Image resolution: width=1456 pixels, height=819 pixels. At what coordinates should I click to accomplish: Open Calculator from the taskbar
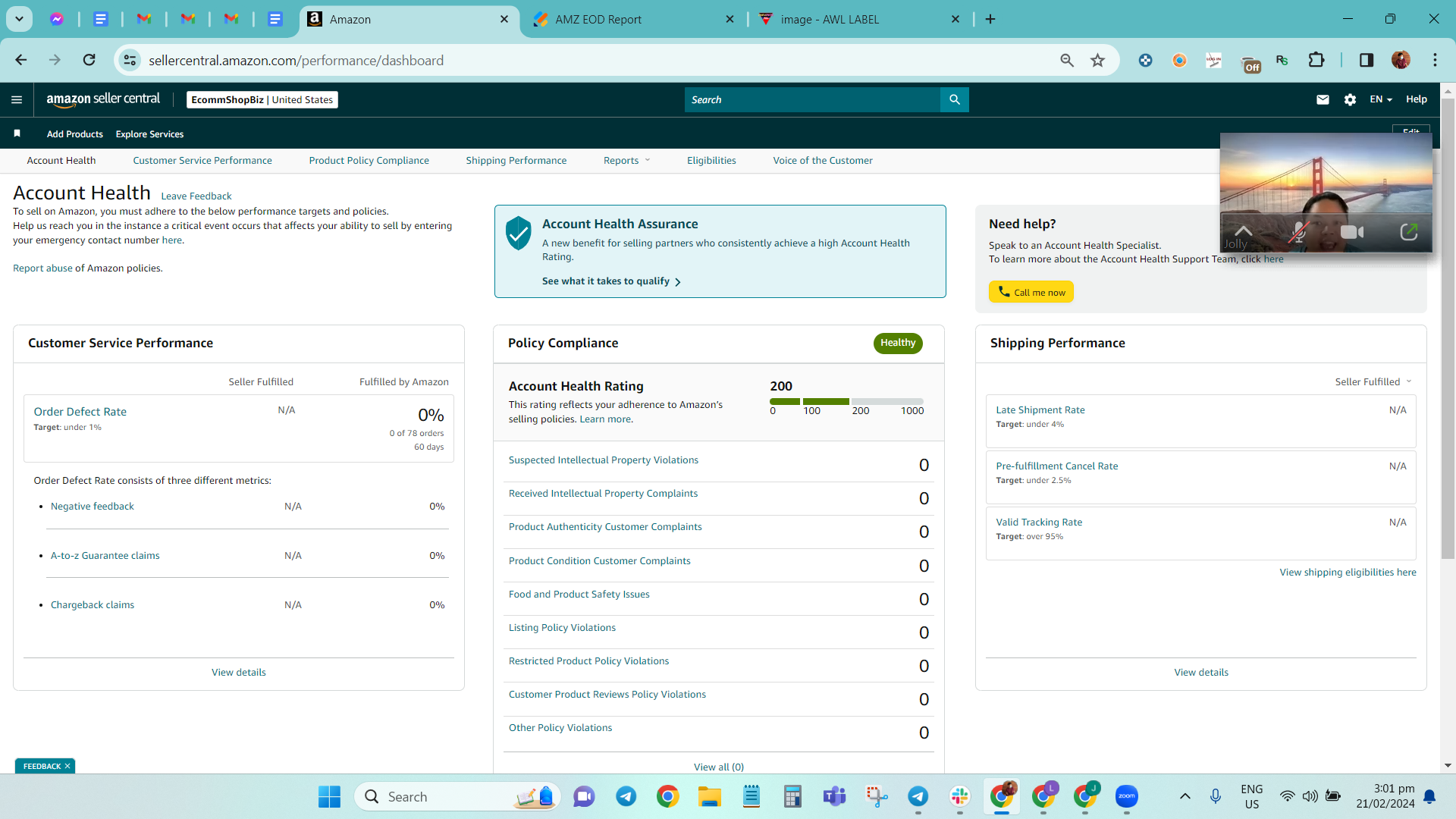[792, 796]
